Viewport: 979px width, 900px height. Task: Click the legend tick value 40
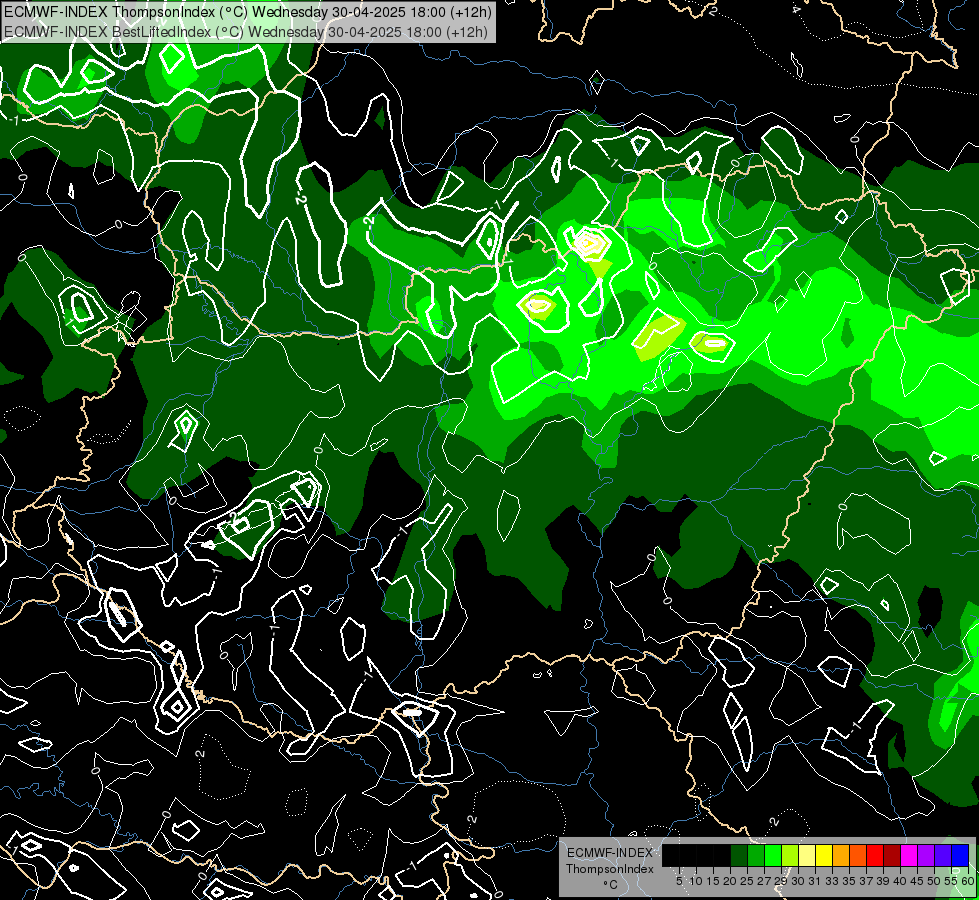[x=900, y=881]
